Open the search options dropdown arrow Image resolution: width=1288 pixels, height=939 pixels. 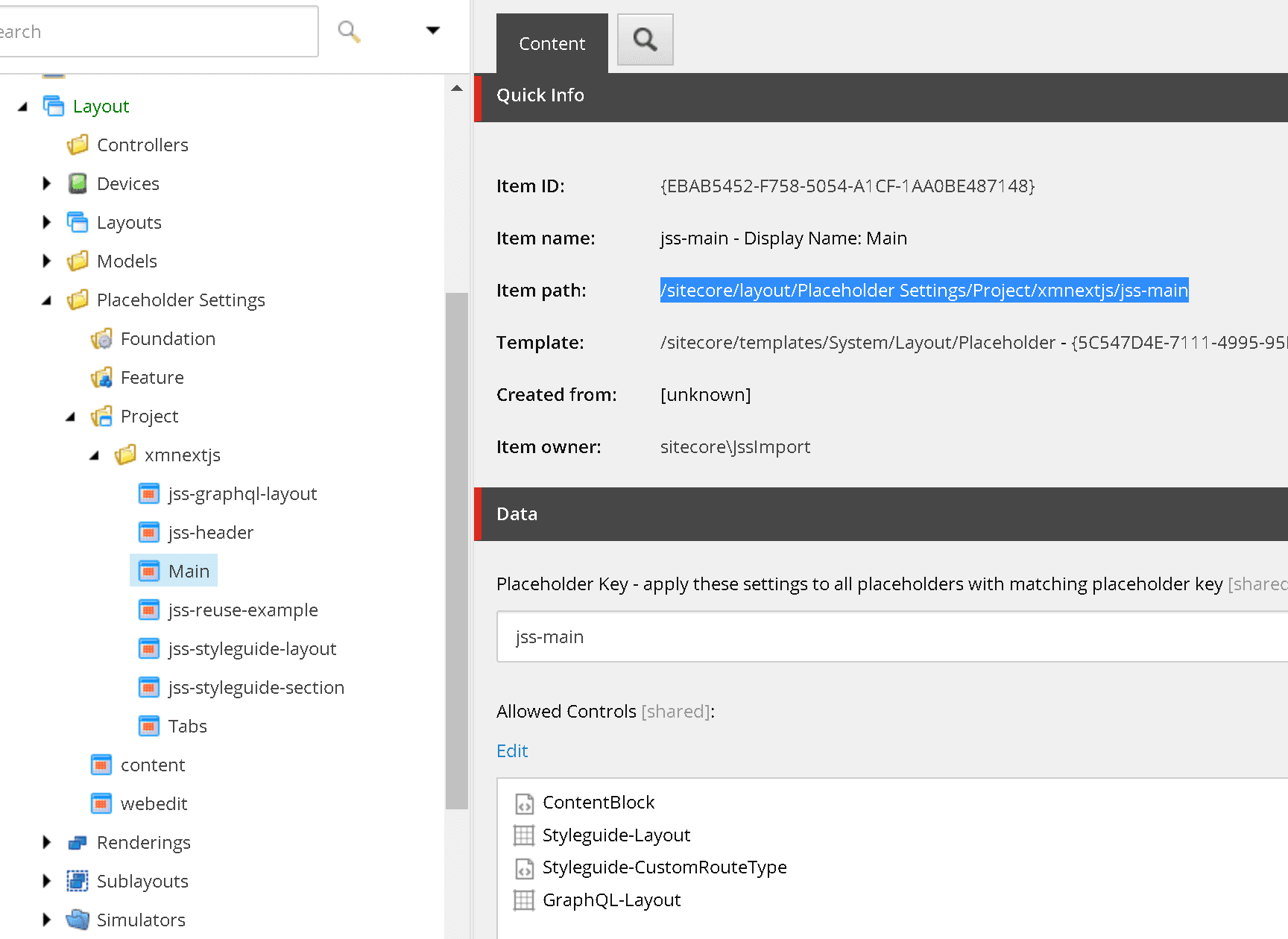[432, 31]
